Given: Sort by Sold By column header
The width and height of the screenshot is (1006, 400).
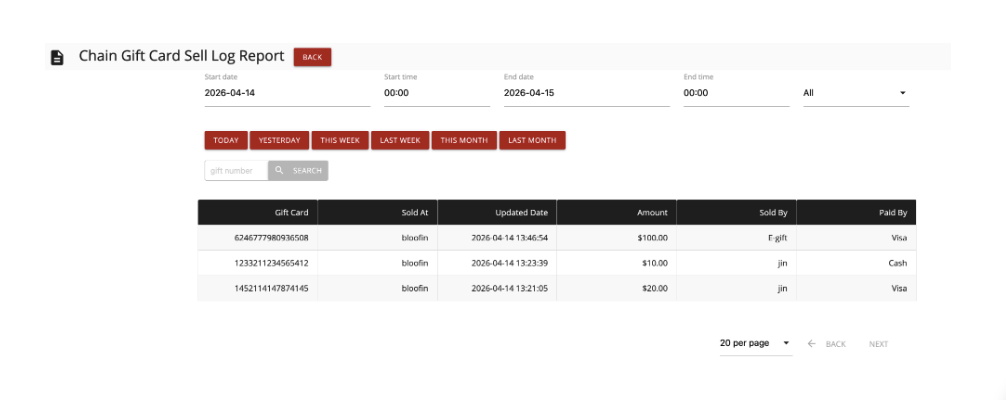Looking at the screenshot, I should tap(737, 213).
